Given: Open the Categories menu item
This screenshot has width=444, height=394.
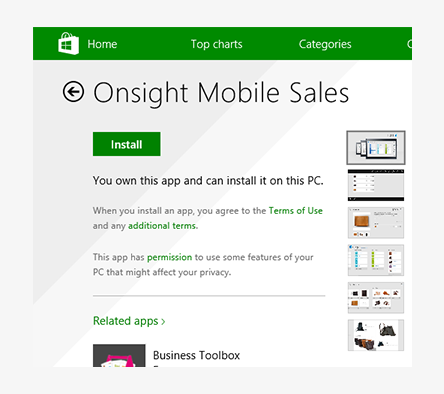Looking at the screenshot, I should 325,44.
